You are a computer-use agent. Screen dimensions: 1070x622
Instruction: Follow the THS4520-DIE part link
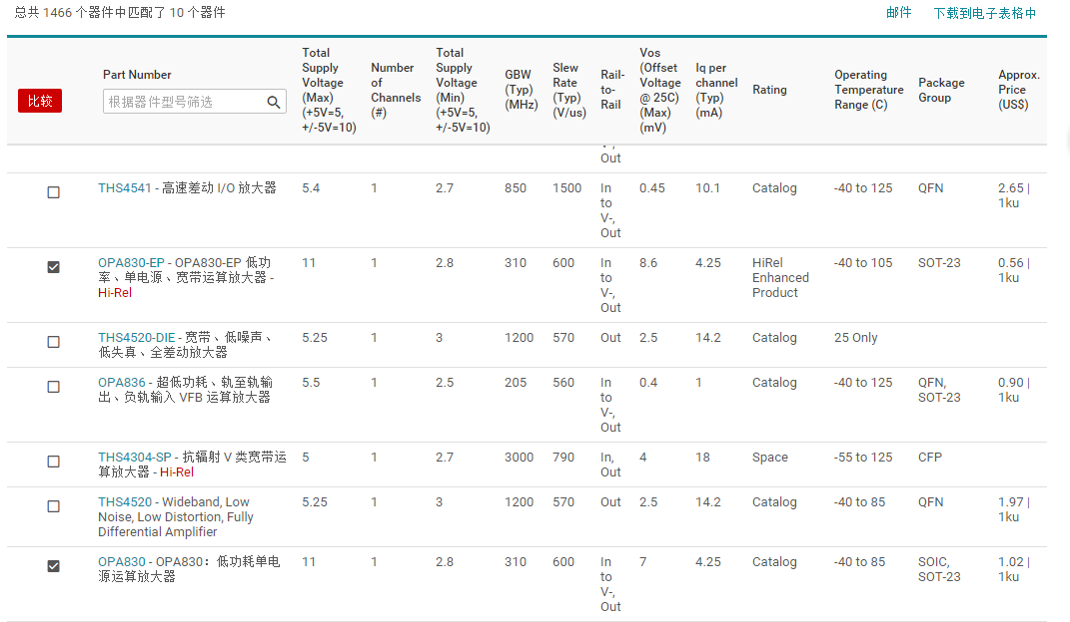pyautogui.click(x=136, y=337)
